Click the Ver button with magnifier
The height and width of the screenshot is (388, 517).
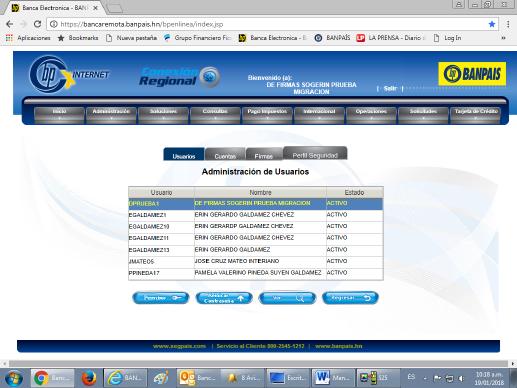(287, 298)
